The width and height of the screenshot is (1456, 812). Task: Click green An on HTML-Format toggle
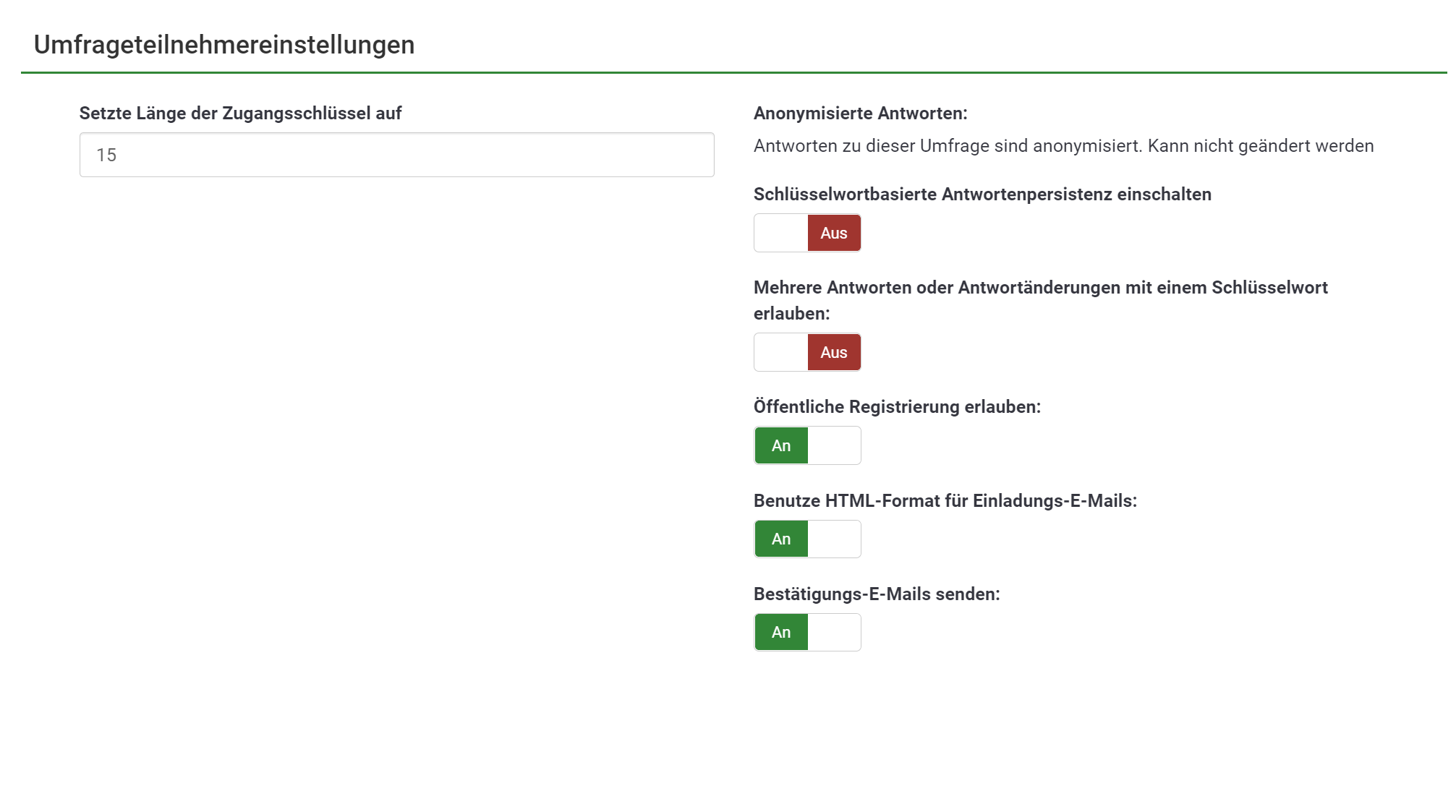pyautogui.click(x=781, y=539)
